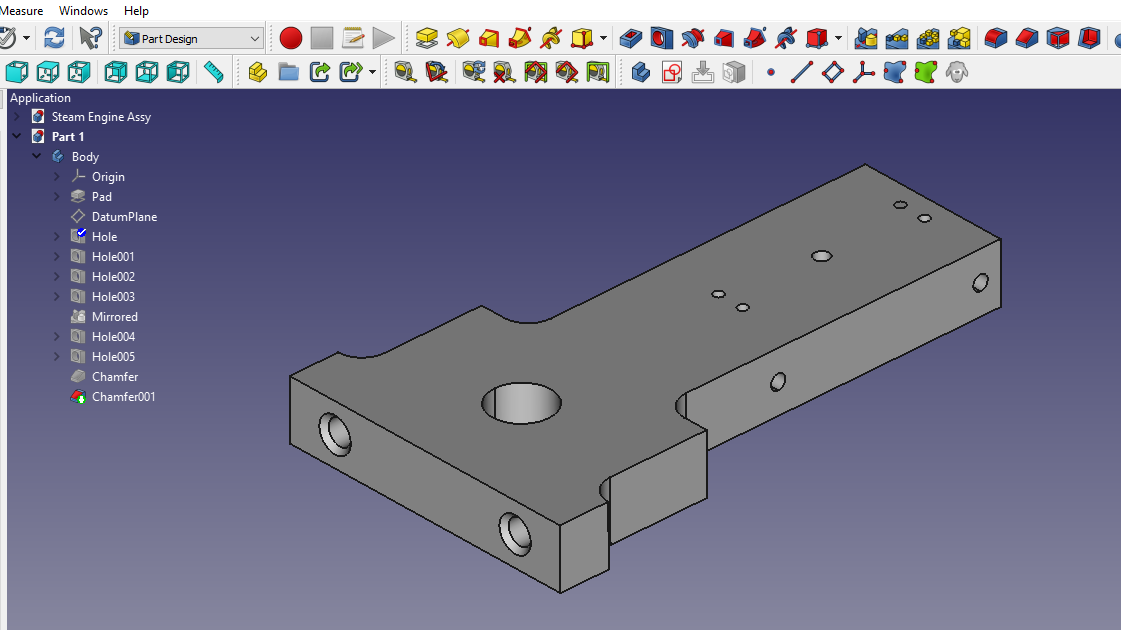The image size is (1121, 630).
Task: Click the Refresh recompute icon
Action: tap(54, 38)
